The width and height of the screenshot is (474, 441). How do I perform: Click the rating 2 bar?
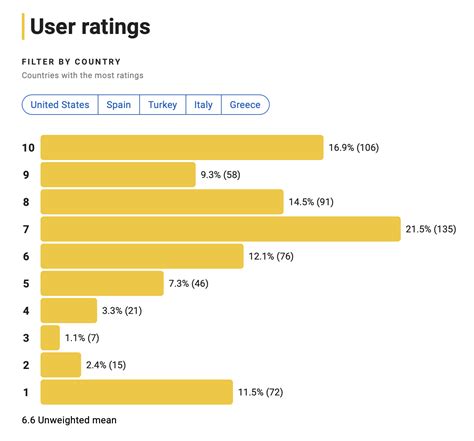tap(61, 365)
